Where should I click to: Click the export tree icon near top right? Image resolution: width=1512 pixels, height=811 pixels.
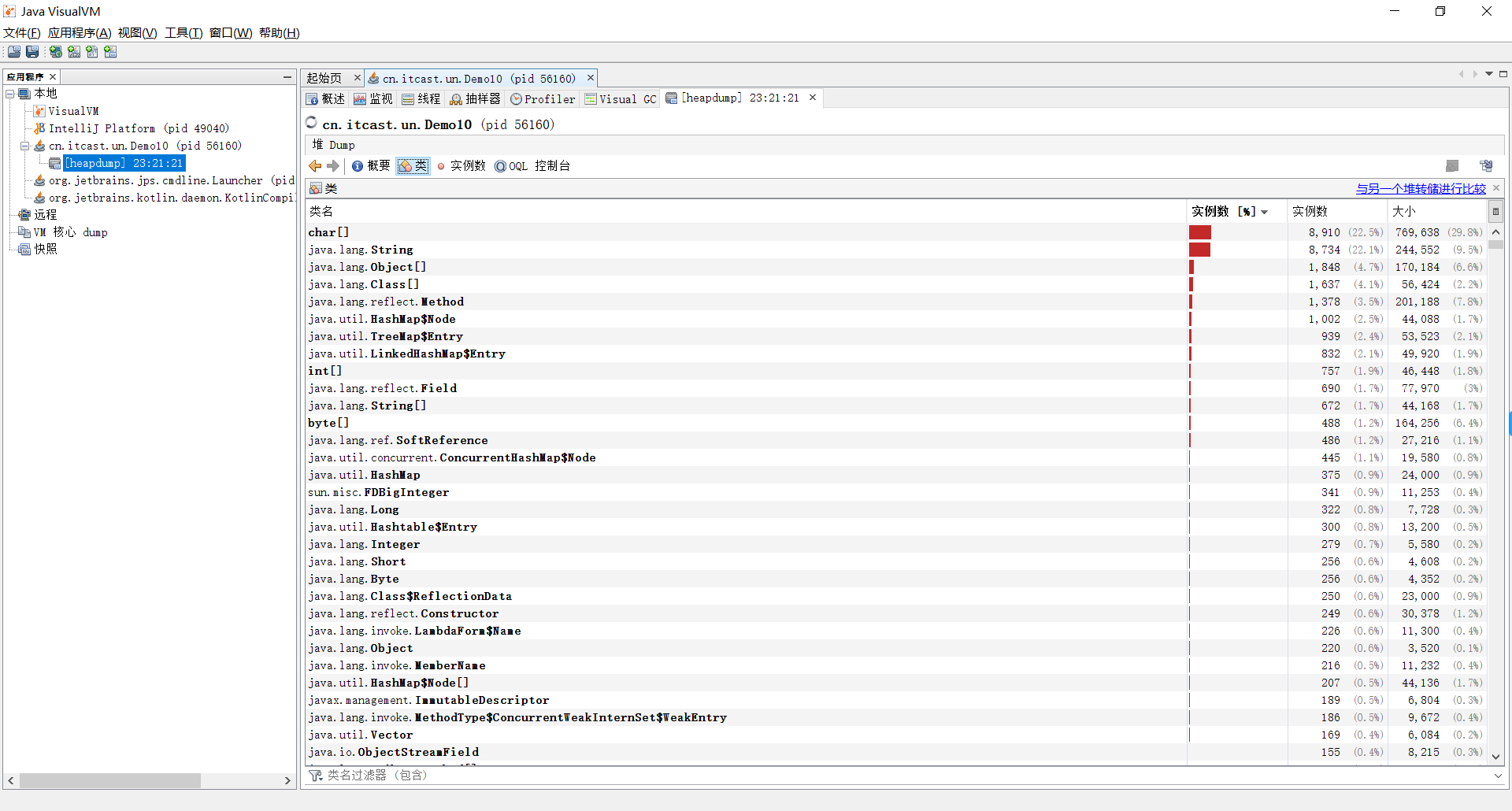coord(1486,166)
